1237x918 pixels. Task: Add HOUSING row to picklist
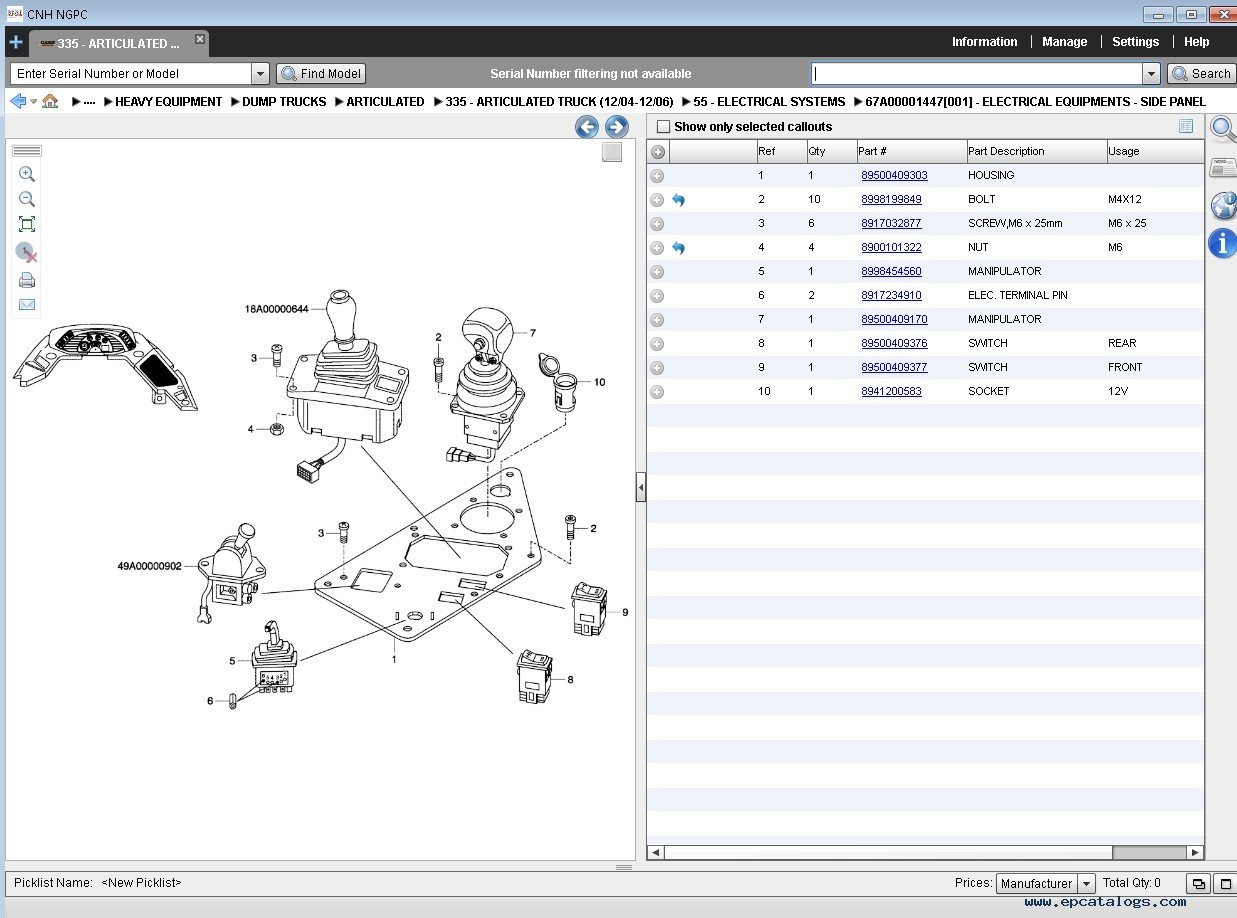(657, 176)
